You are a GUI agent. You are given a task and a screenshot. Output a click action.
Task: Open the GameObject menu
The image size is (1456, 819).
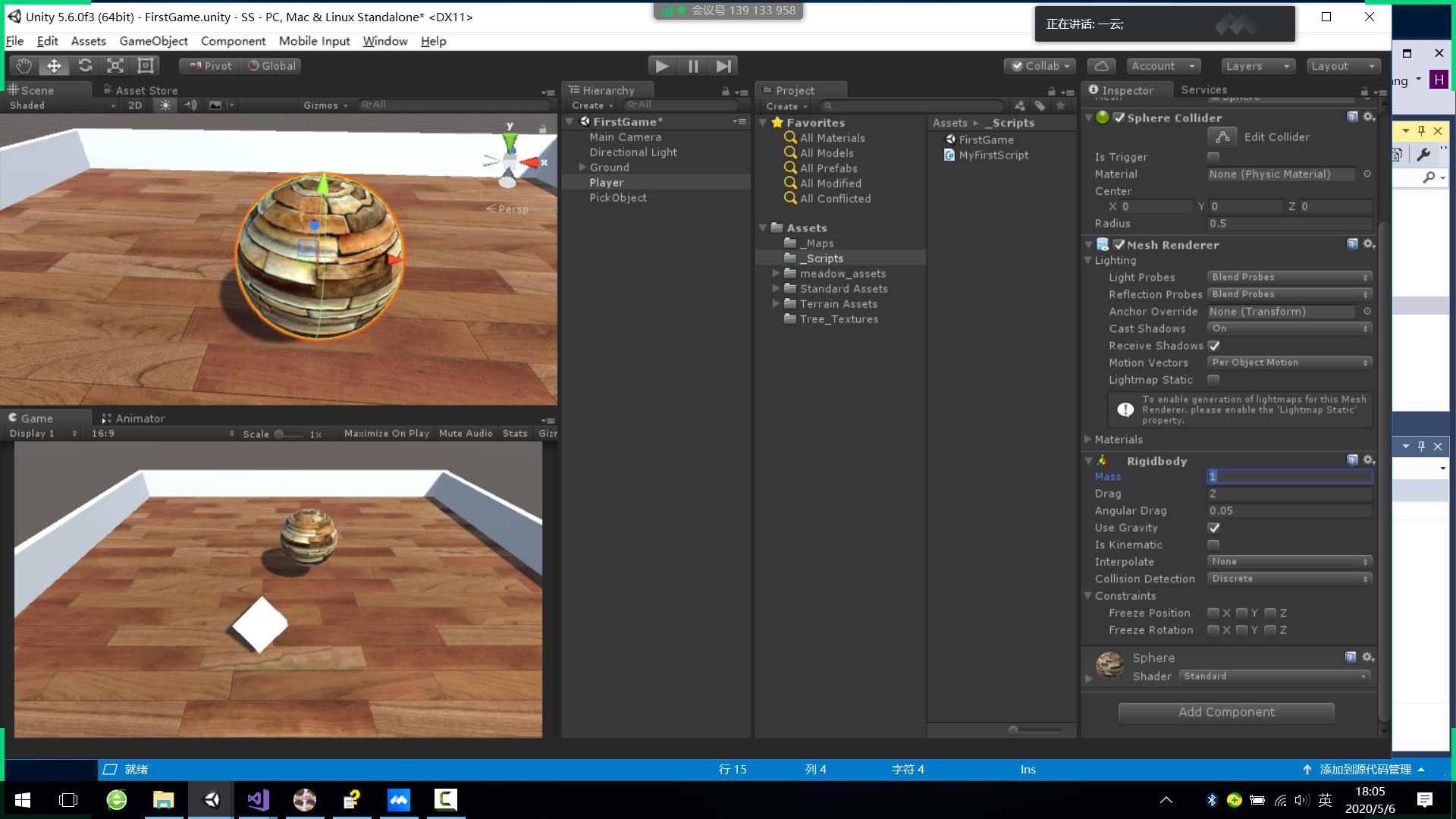pyautogui.click(x=153, y=41)
